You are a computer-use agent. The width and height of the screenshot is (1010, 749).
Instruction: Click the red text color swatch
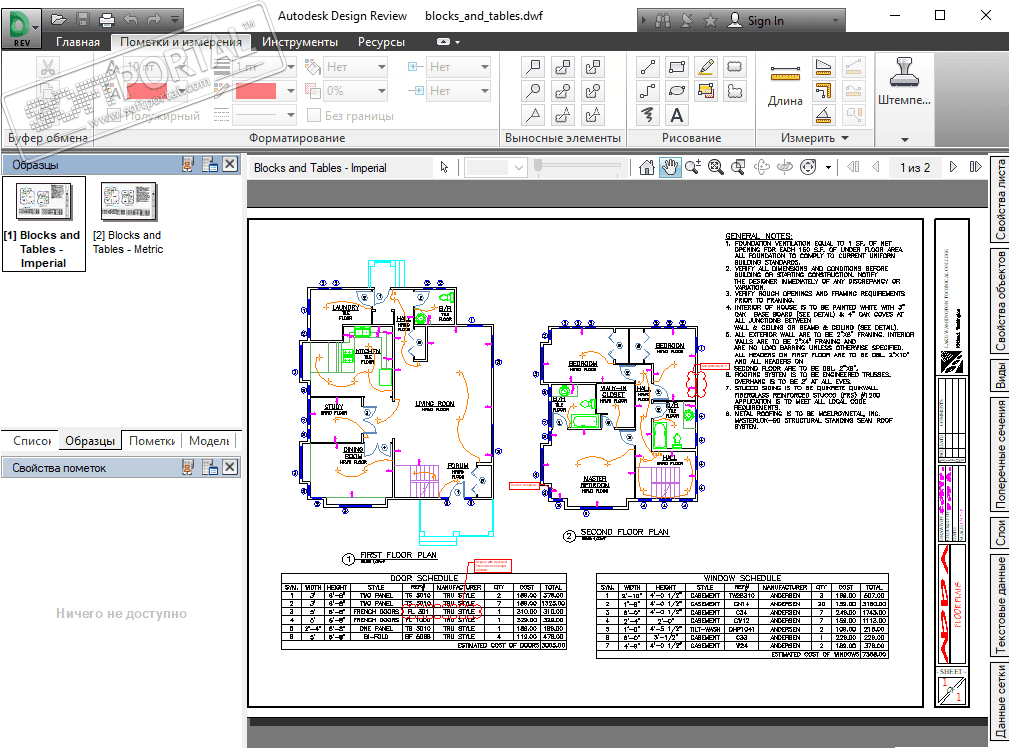point(147,91)
